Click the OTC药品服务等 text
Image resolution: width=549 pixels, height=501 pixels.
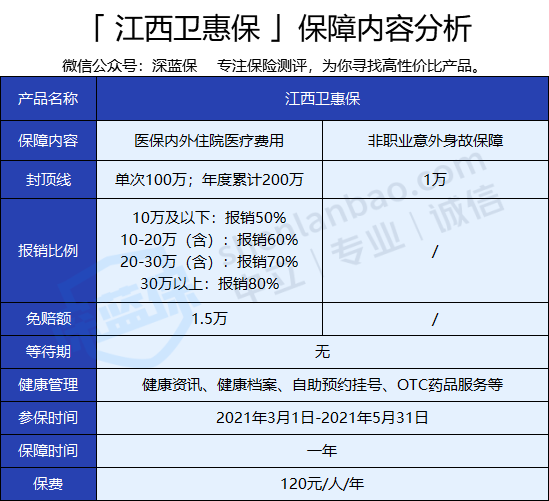pos(450,385)
